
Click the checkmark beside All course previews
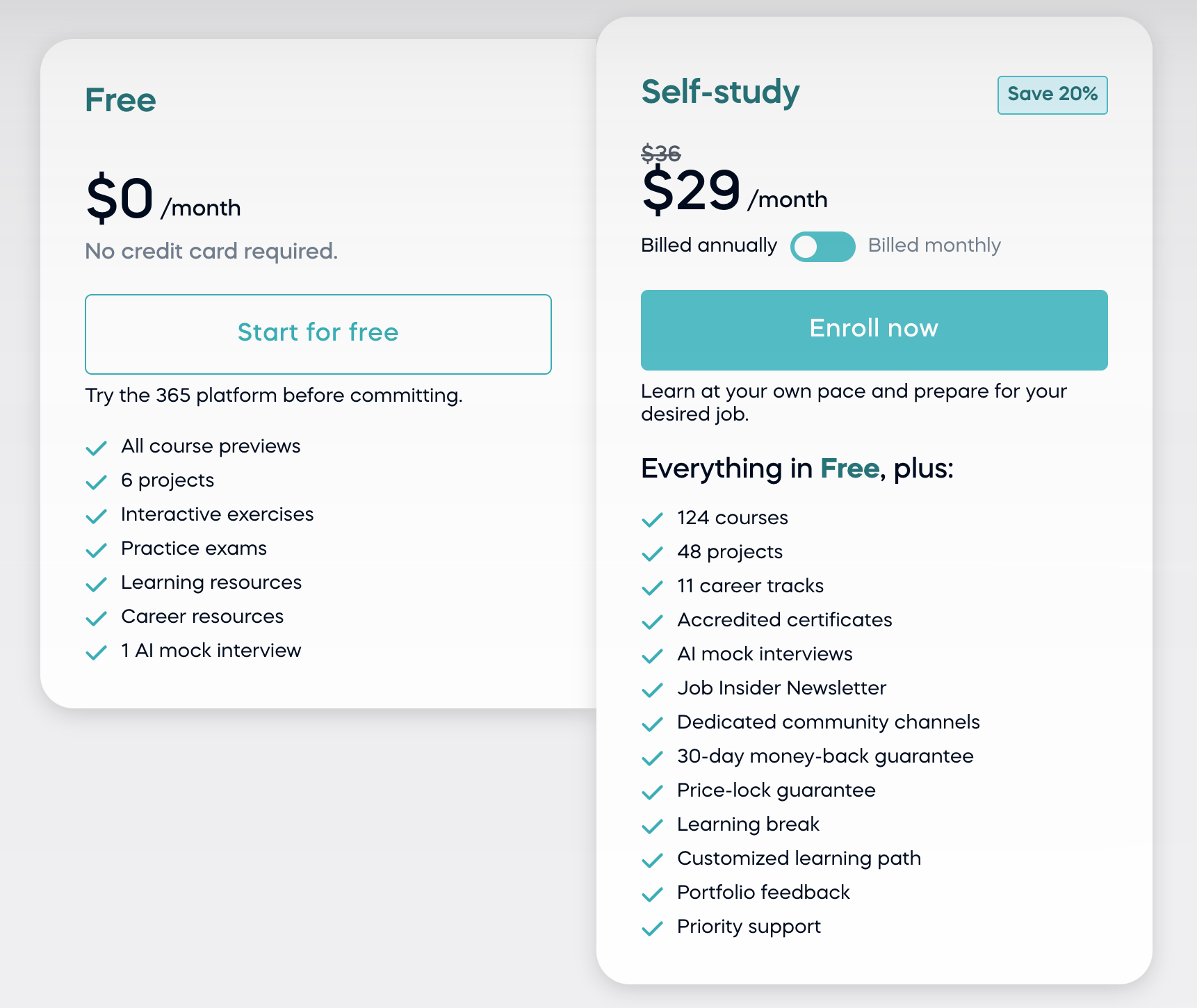tap(97, 448)
